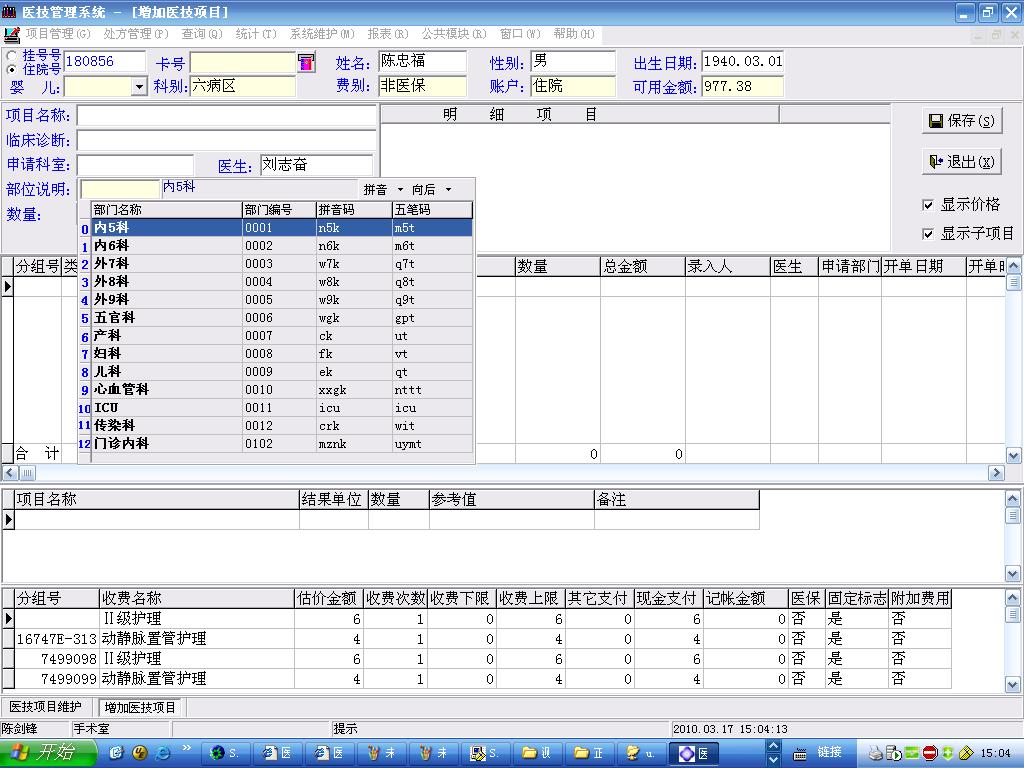The width and height of the screenshot is (1024, 768).
Task: Open the 窗口(W) menu
Action: coord(520,34)
